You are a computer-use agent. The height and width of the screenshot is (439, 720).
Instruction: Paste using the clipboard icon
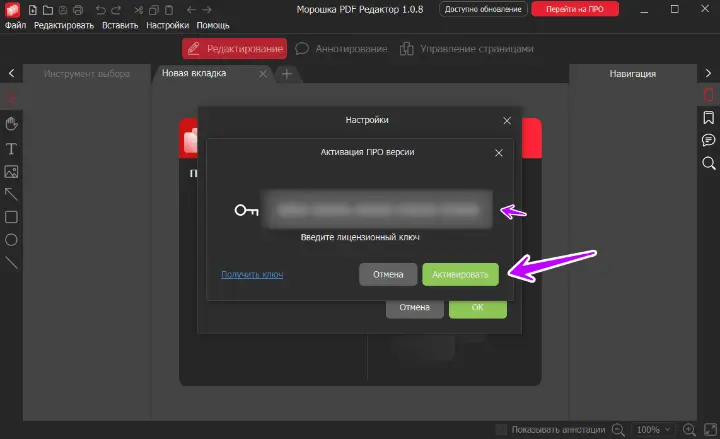[169, 10]
